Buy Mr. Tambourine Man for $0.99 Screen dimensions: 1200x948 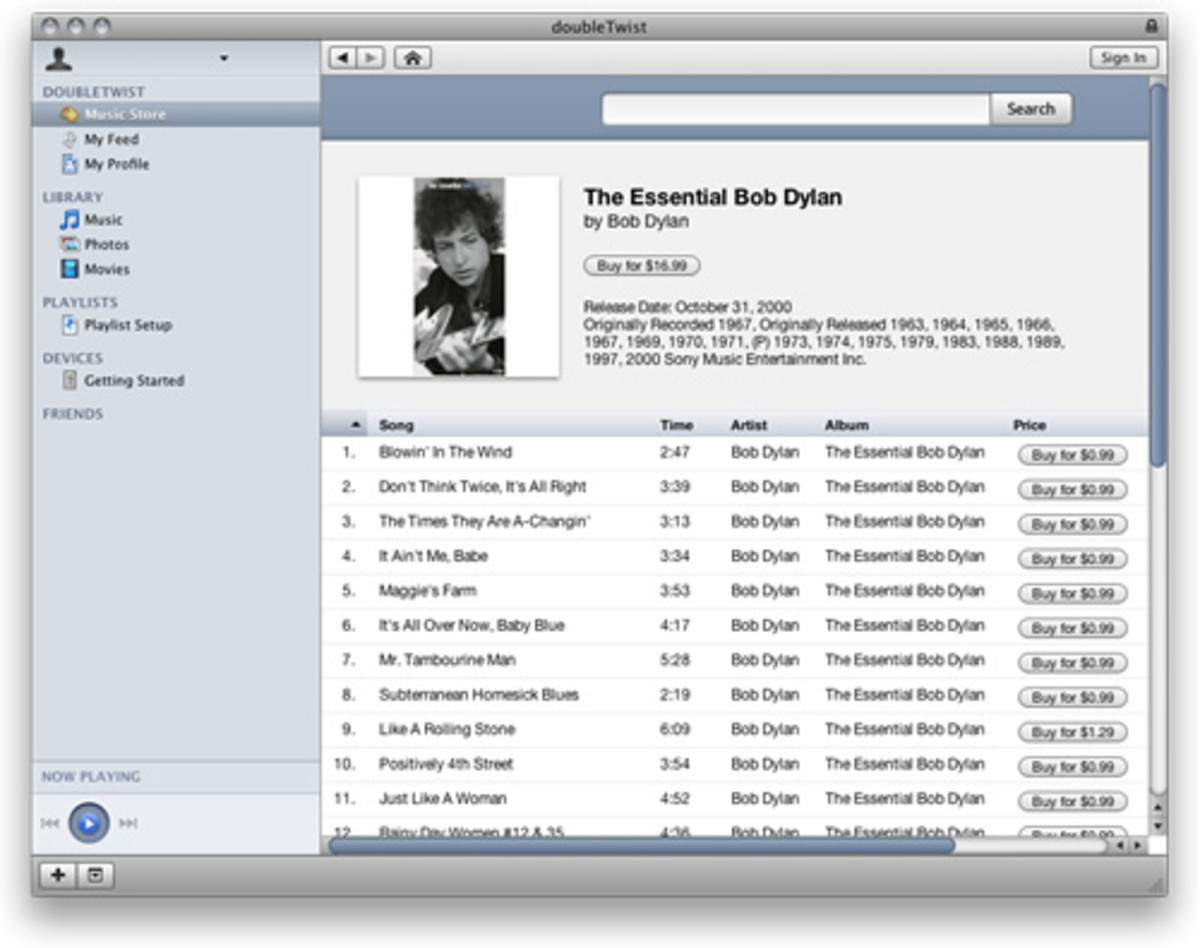tap(1072, 663)
